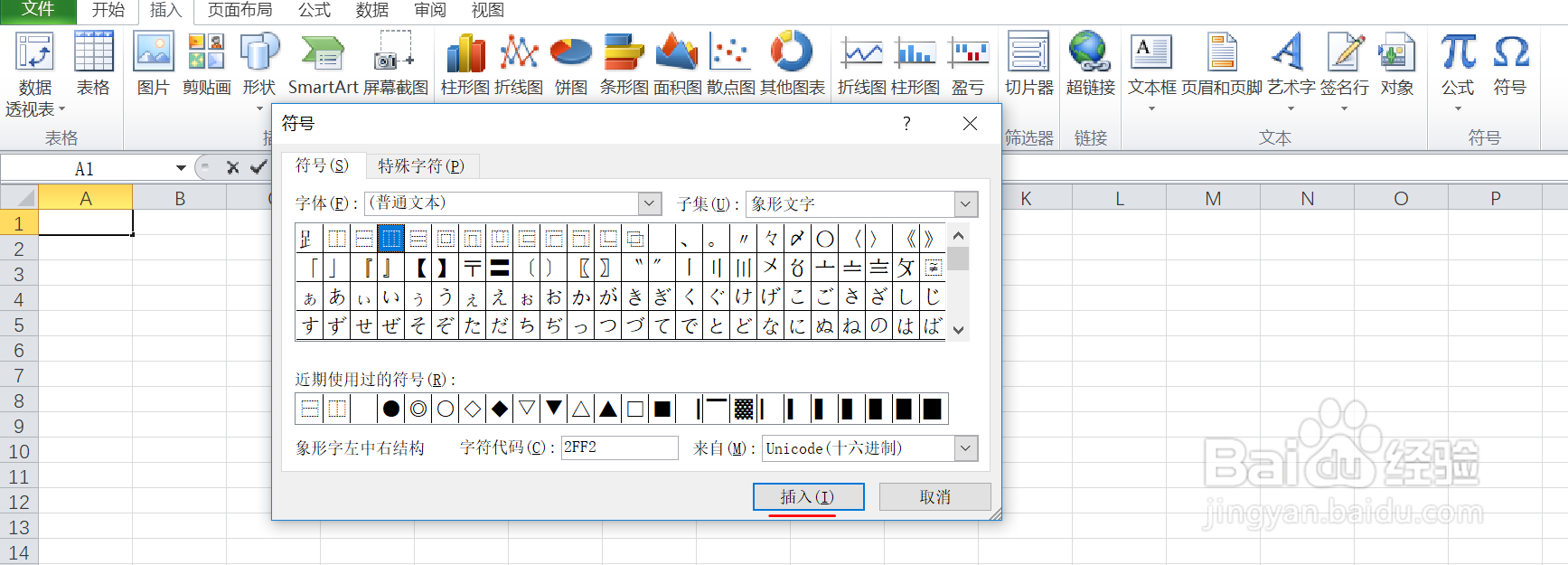This screenshot has height=565, width=1568.
Task: Insert an Area chart
Action: coord(677,63)
